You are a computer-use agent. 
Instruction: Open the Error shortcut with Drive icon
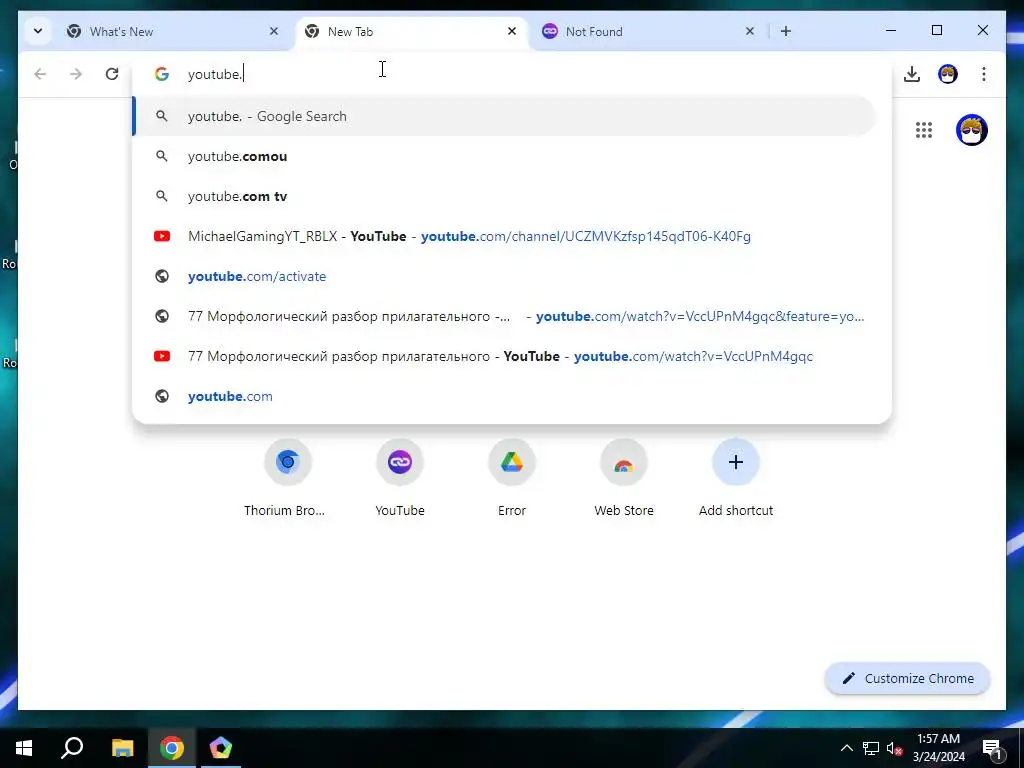point(512,477)
